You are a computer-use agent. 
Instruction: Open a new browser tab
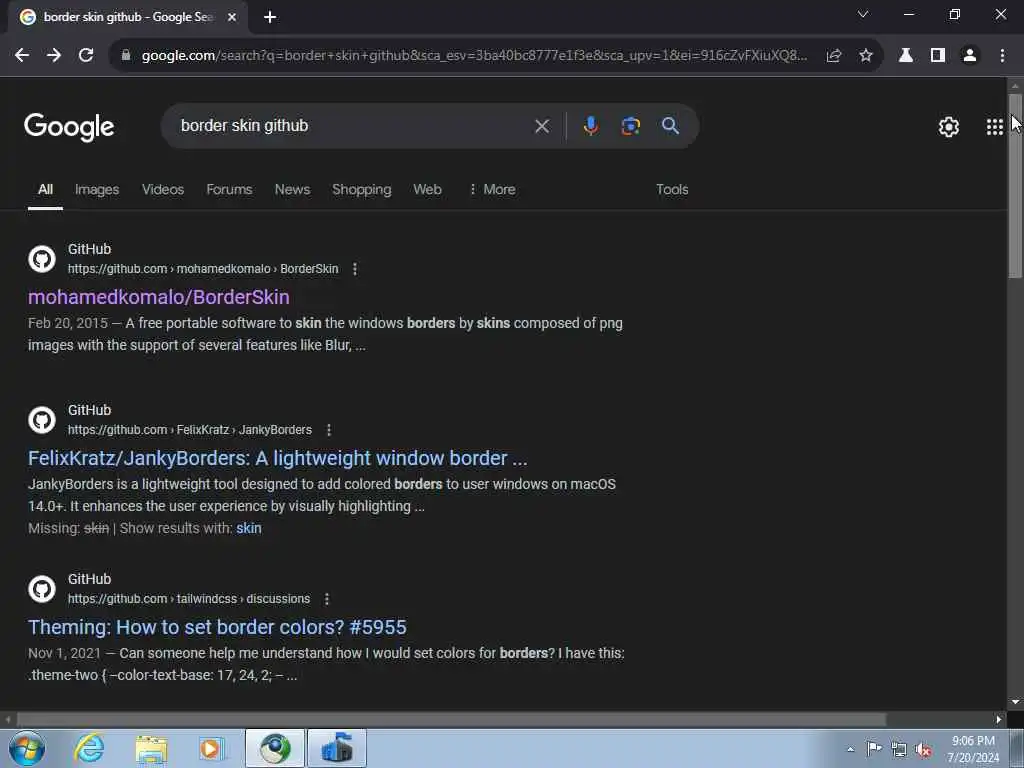270,17
